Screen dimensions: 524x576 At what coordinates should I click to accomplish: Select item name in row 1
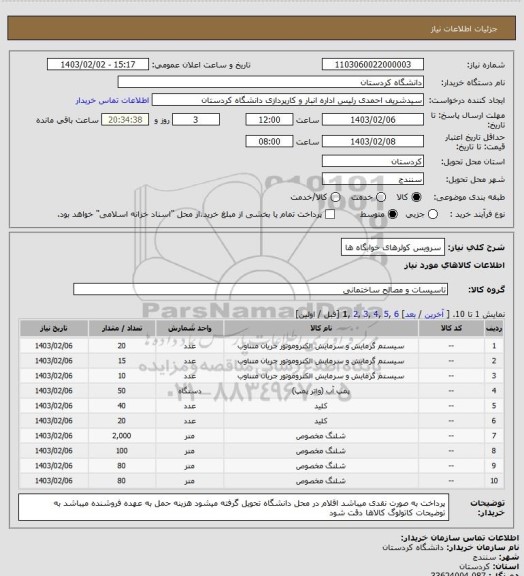tap(321, 346)
